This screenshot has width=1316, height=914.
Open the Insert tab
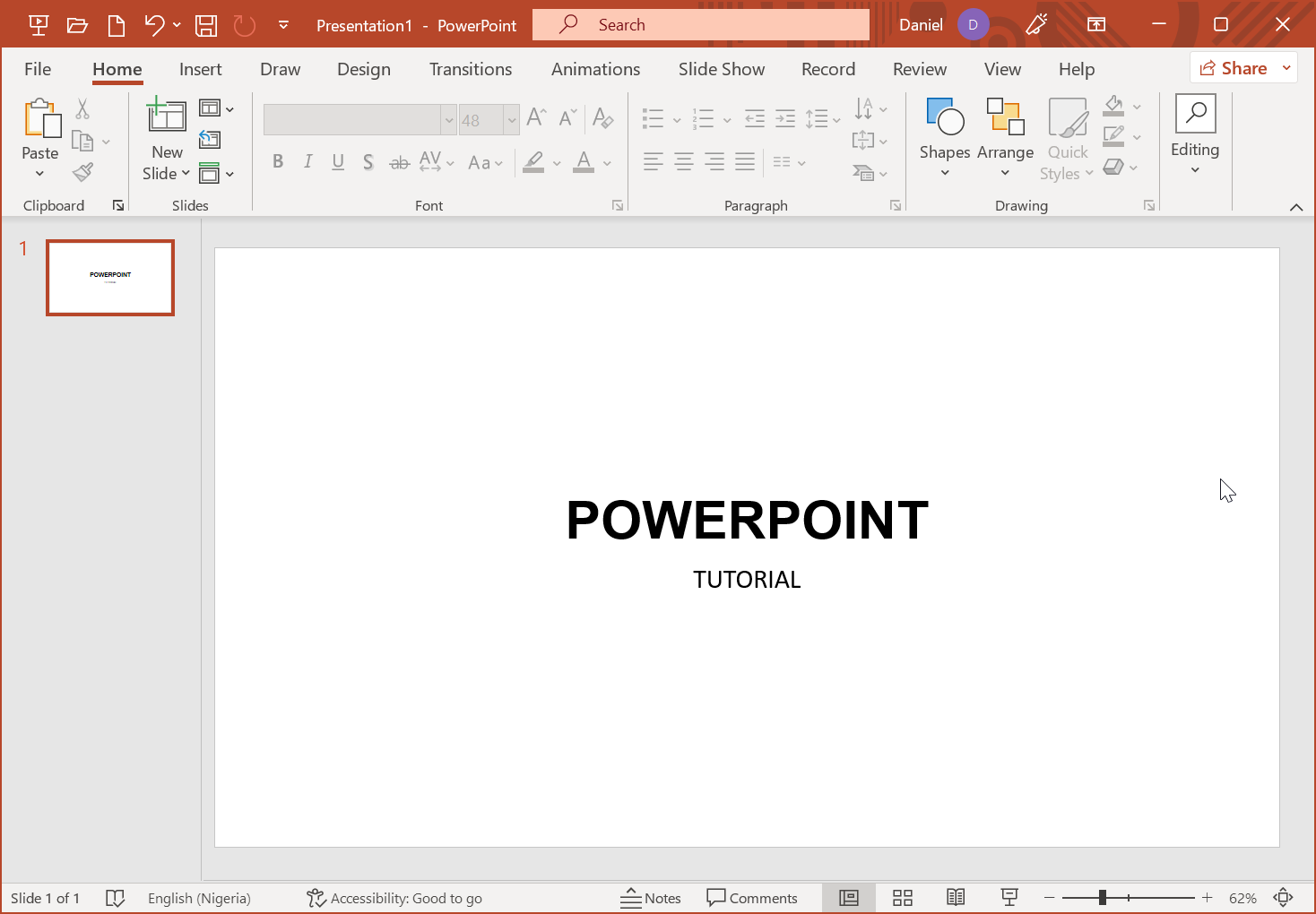pyautogui.click(x=200, y=69)
